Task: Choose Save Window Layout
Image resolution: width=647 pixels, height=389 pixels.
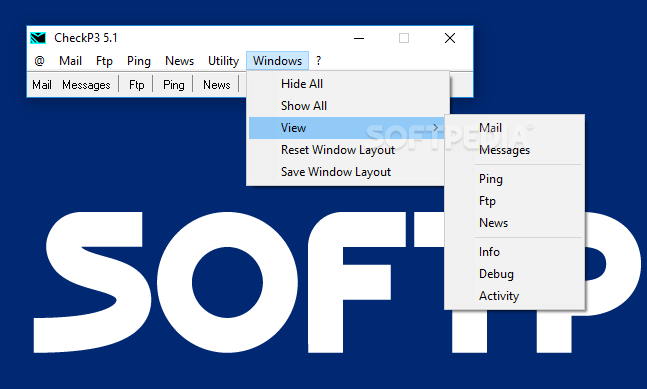Action: click(347, 172)
